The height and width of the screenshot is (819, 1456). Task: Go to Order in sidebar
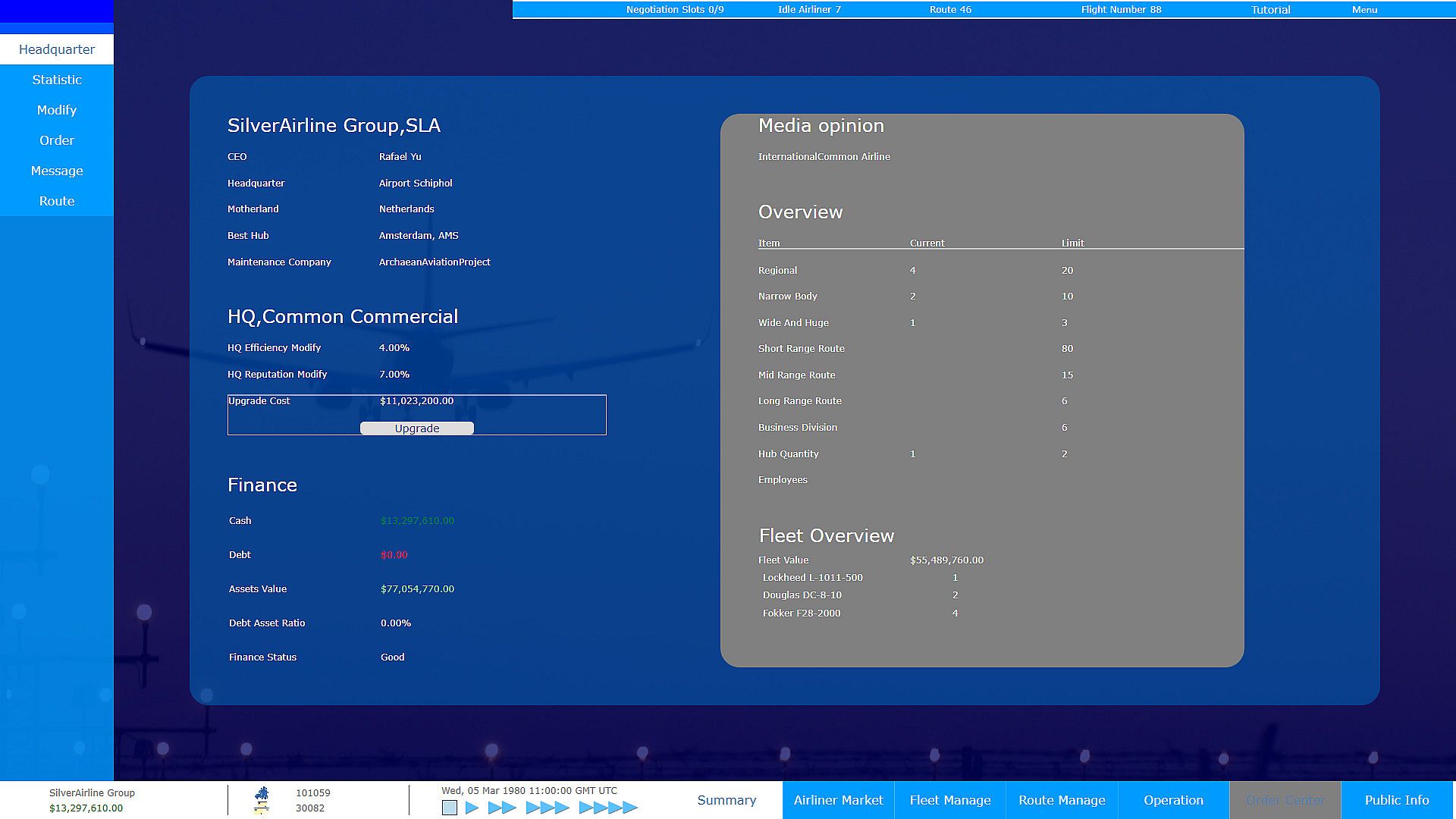(57, 140)
